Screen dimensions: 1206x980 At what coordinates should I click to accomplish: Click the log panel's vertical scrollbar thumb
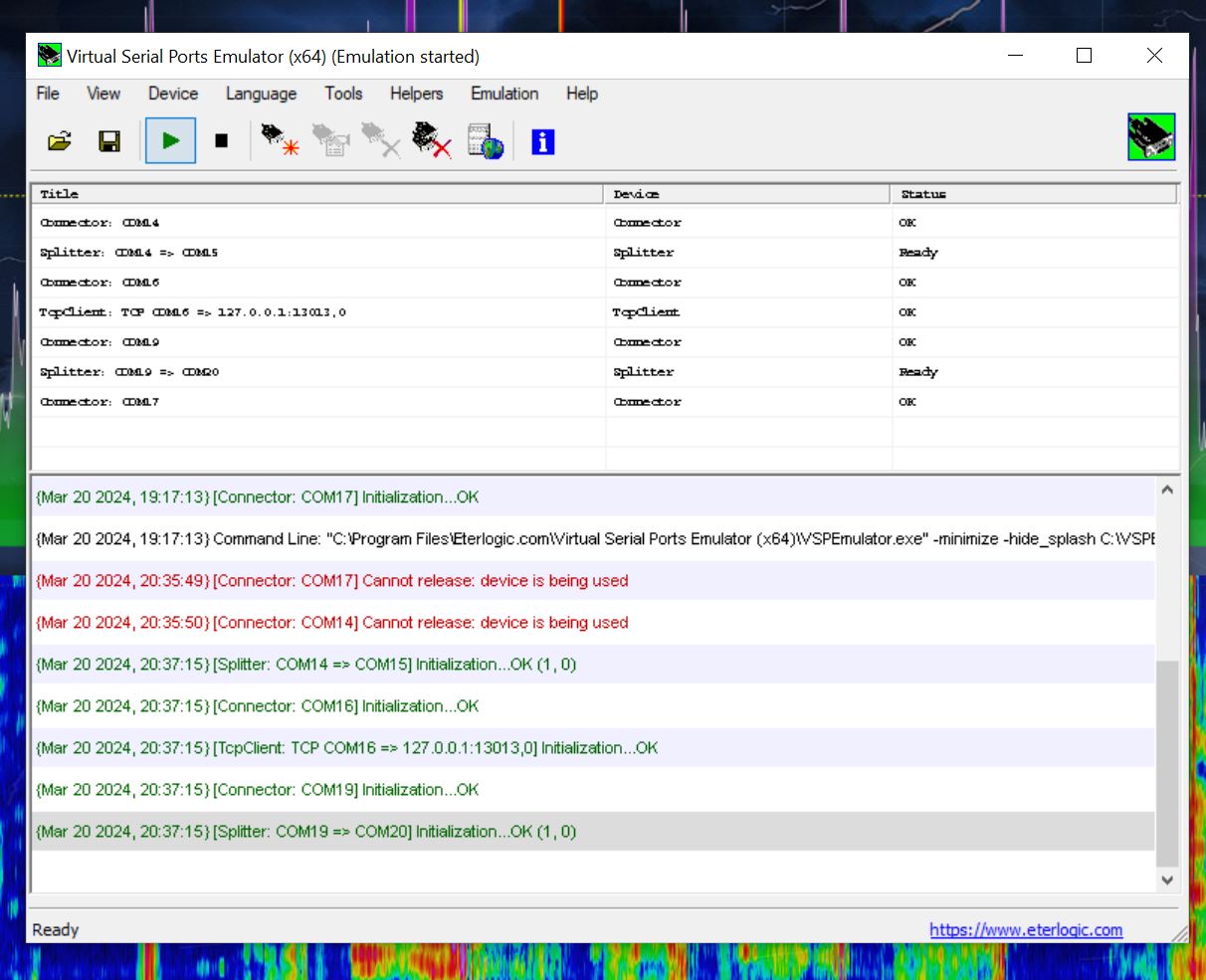(1167, 763)
